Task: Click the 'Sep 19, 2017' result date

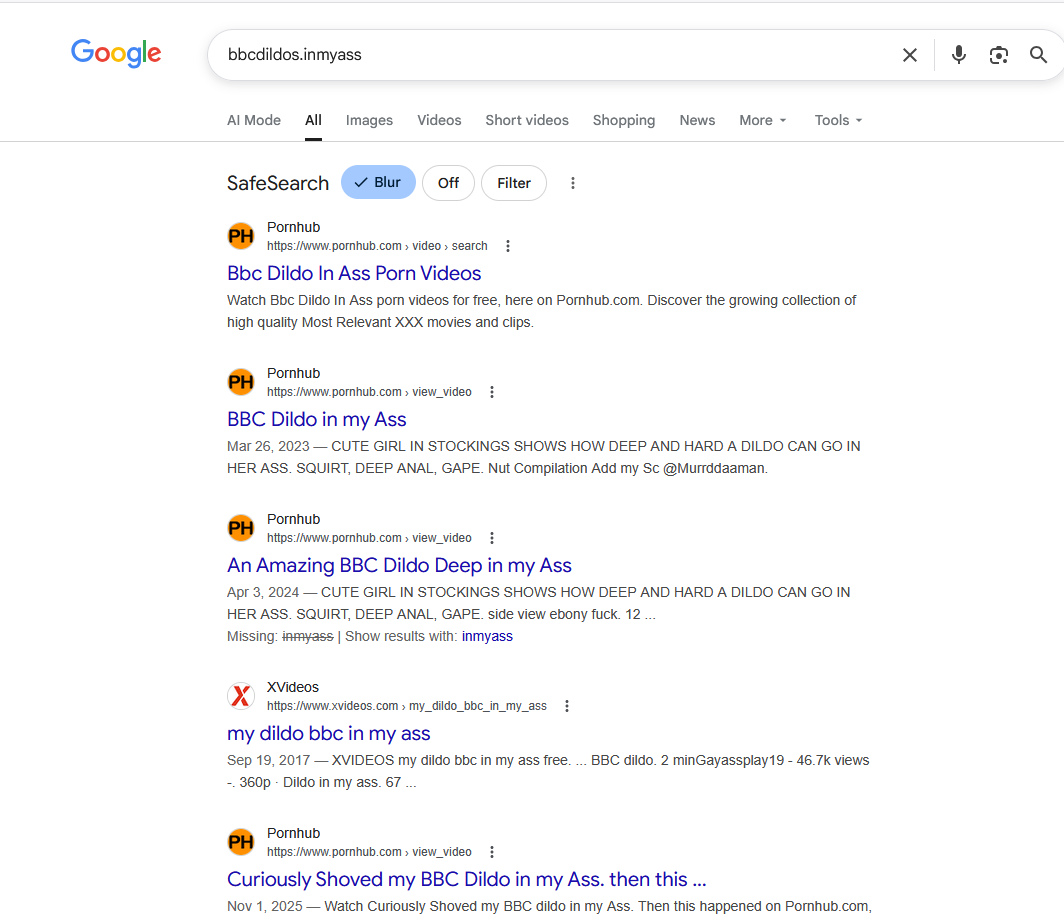Action: point(268,761)
